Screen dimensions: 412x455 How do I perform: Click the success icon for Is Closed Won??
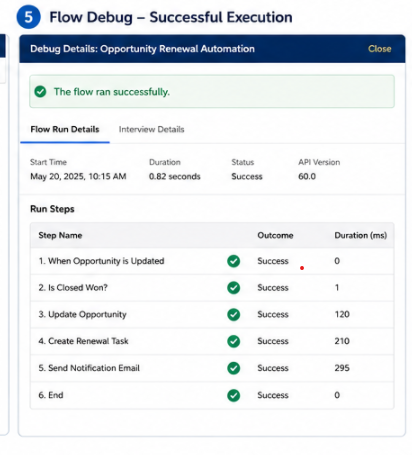pyautogui.click(x=233, y=288)
